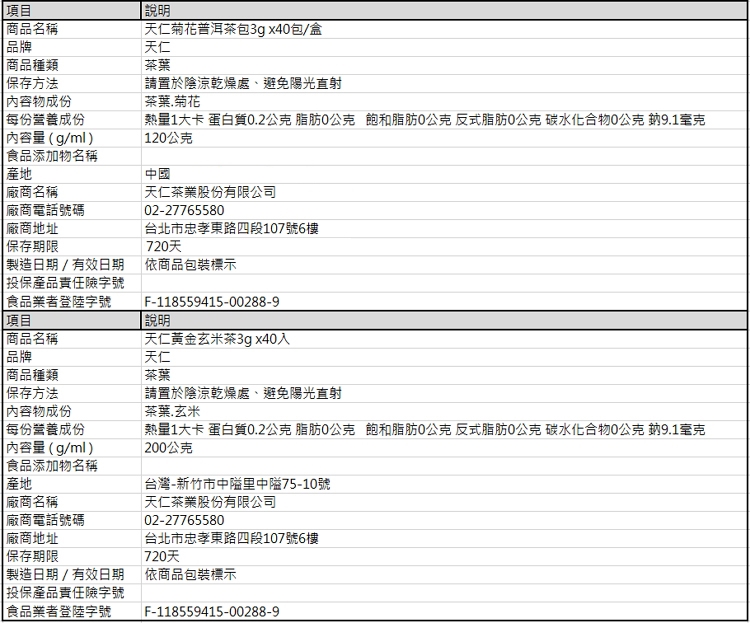The height and width of the screenshot is (623, 750).
Task: Click the second table's 說明 header cell
Action: (x=158, y=320)
